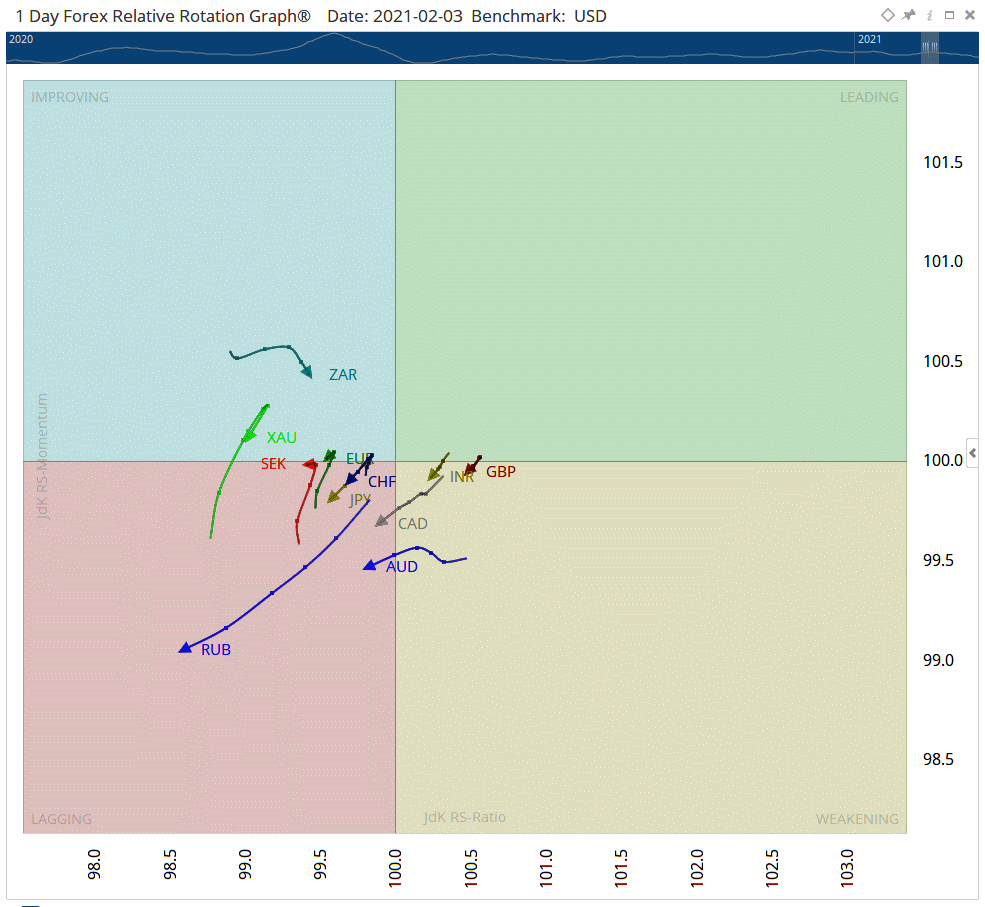The width and height of the screenshot is (985, 907).
Task: Select the GBP currency label
Action: (501, 472)
